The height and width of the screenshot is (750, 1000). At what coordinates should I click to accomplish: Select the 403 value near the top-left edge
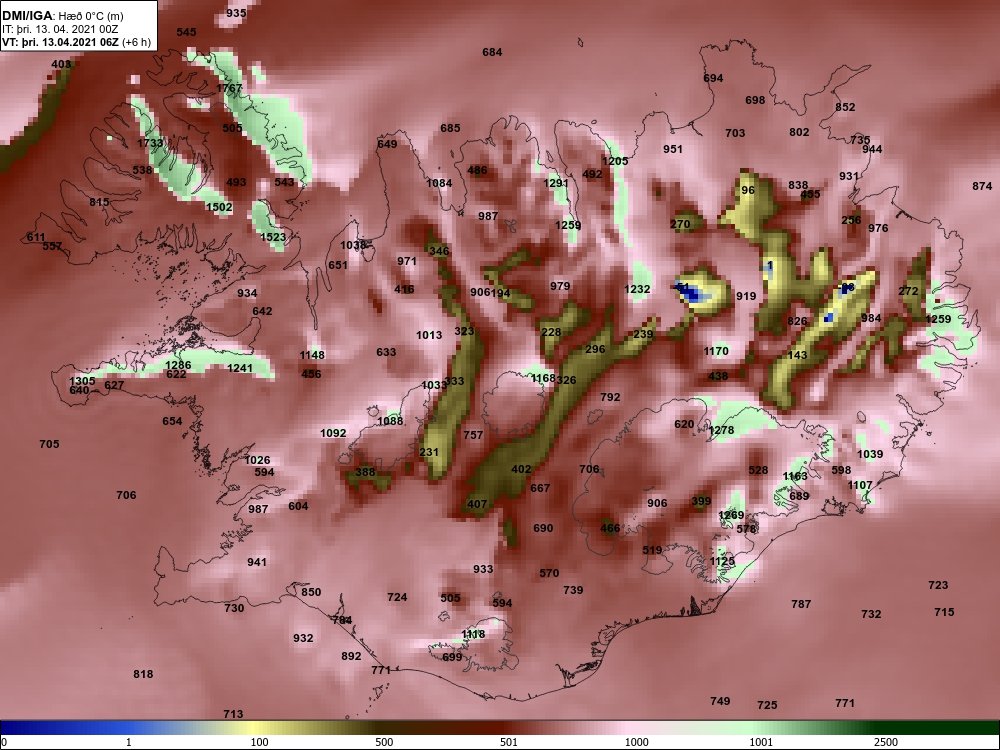click(61, 64)
